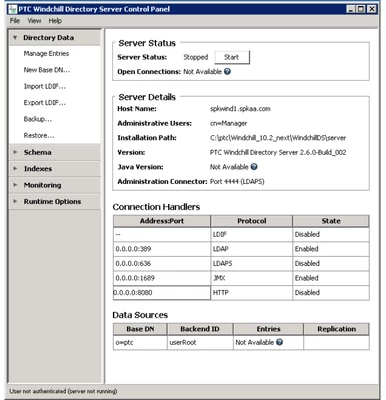The image size is (386, 400).
Task: Click Replication column header
Action: (x=336, y=329)
